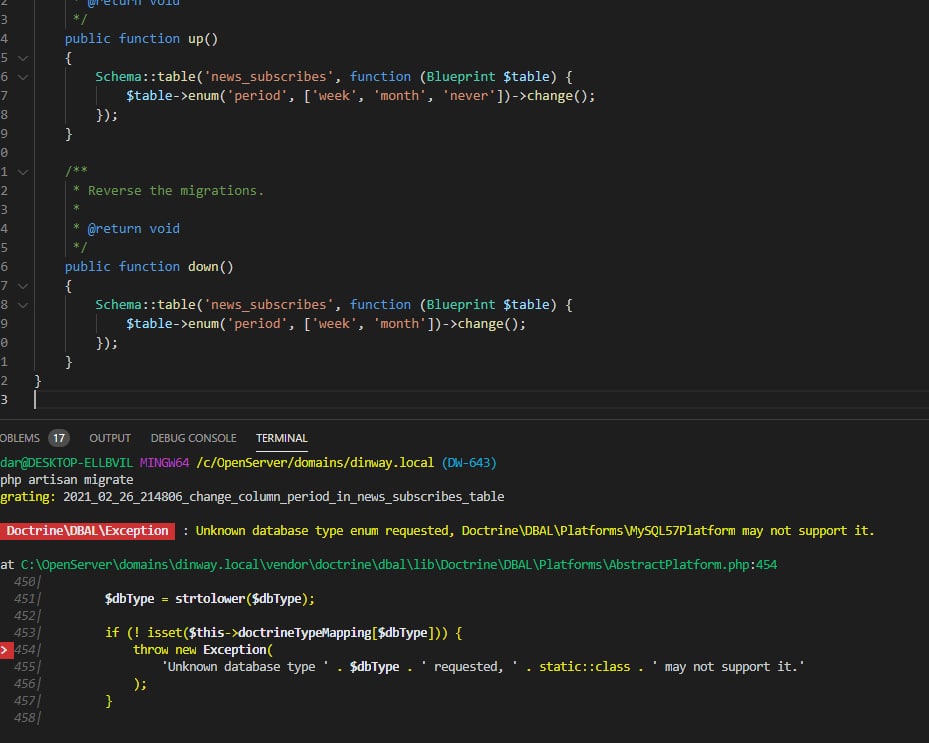The width and height of the screenshot is (929, 743).
Task: Click '* Reverse the migrations.' comment
Action: coord(168,191)
